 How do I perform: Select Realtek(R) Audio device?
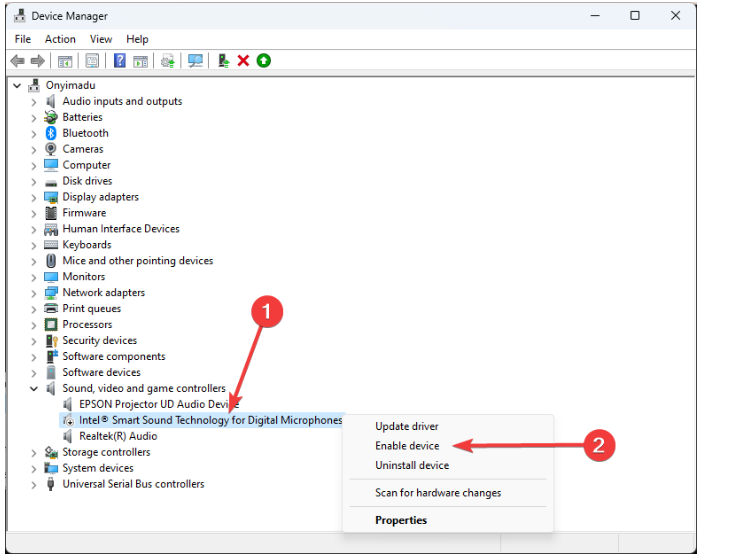pos(118,436)
